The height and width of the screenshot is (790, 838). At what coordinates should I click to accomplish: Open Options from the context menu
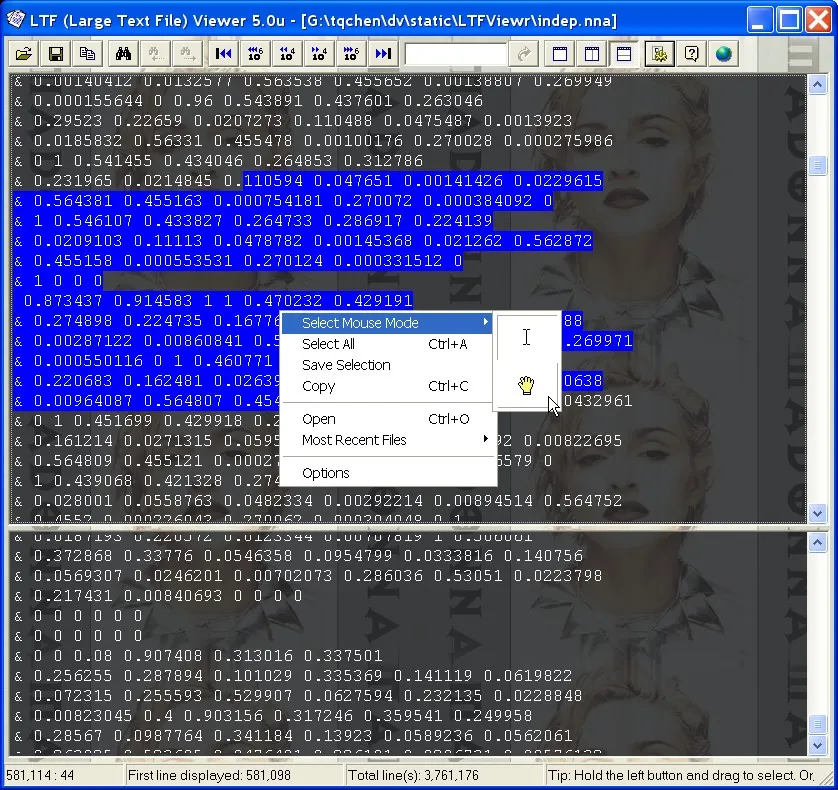[x=325, y=472]
